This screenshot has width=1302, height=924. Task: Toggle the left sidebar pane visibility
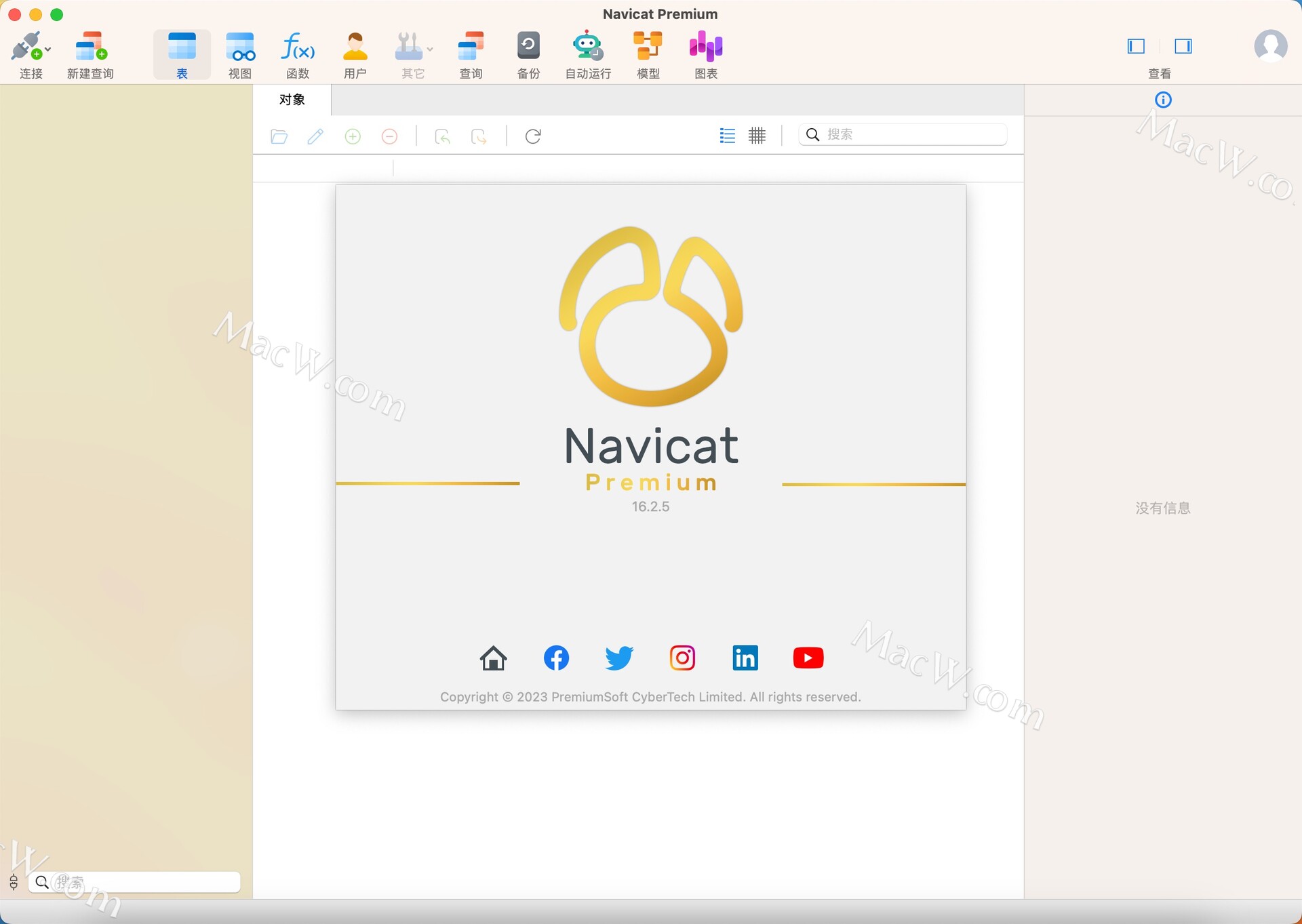click(x=1136, y=46)
